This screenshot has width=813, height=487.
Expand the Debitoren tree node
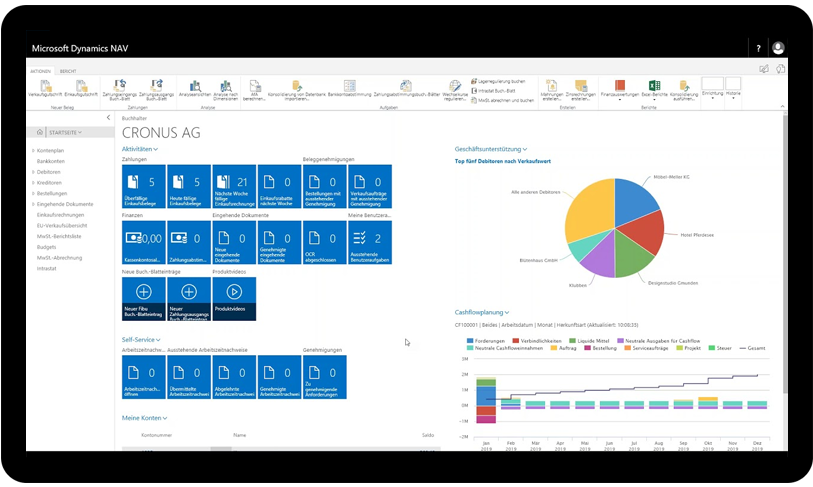pos(33,172)
